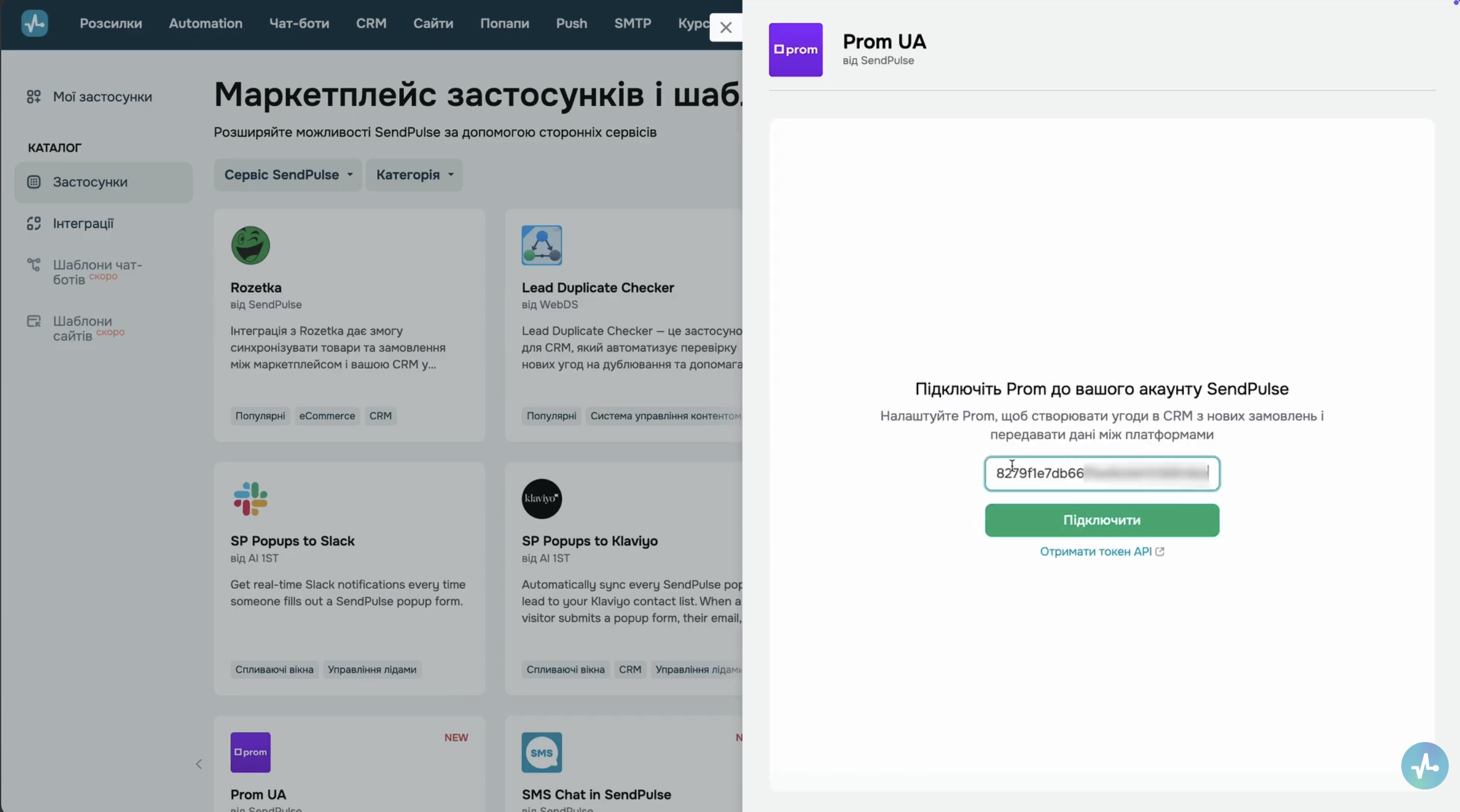The height and width of the screenshot is (812, 1460).
Task: Open SP Popups to Klaviyo title
Action: pyautogui.click(x=589, y=541)
